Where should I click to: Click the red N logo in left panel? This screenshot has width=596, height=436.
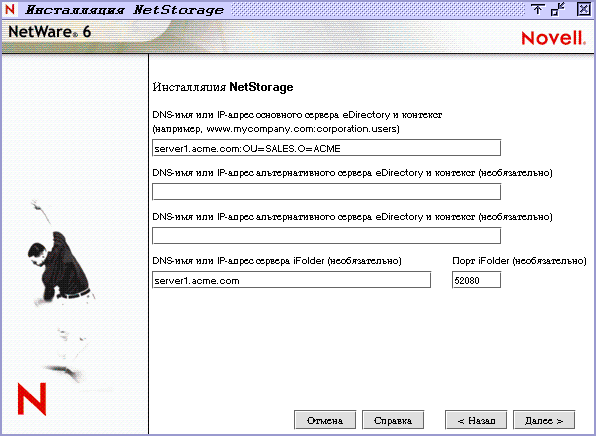point(32,399)
